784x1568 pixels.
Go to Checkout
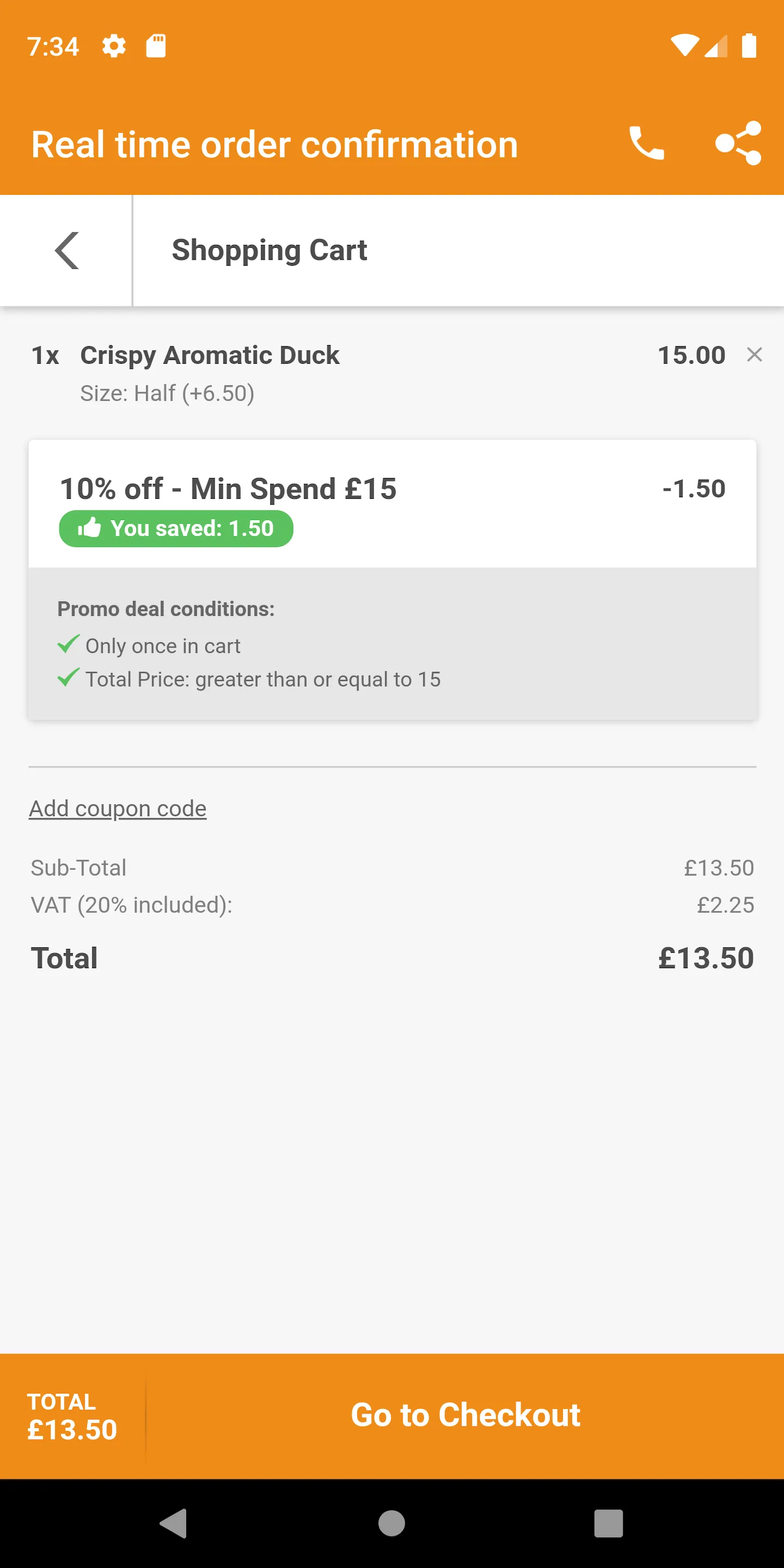465,1414
